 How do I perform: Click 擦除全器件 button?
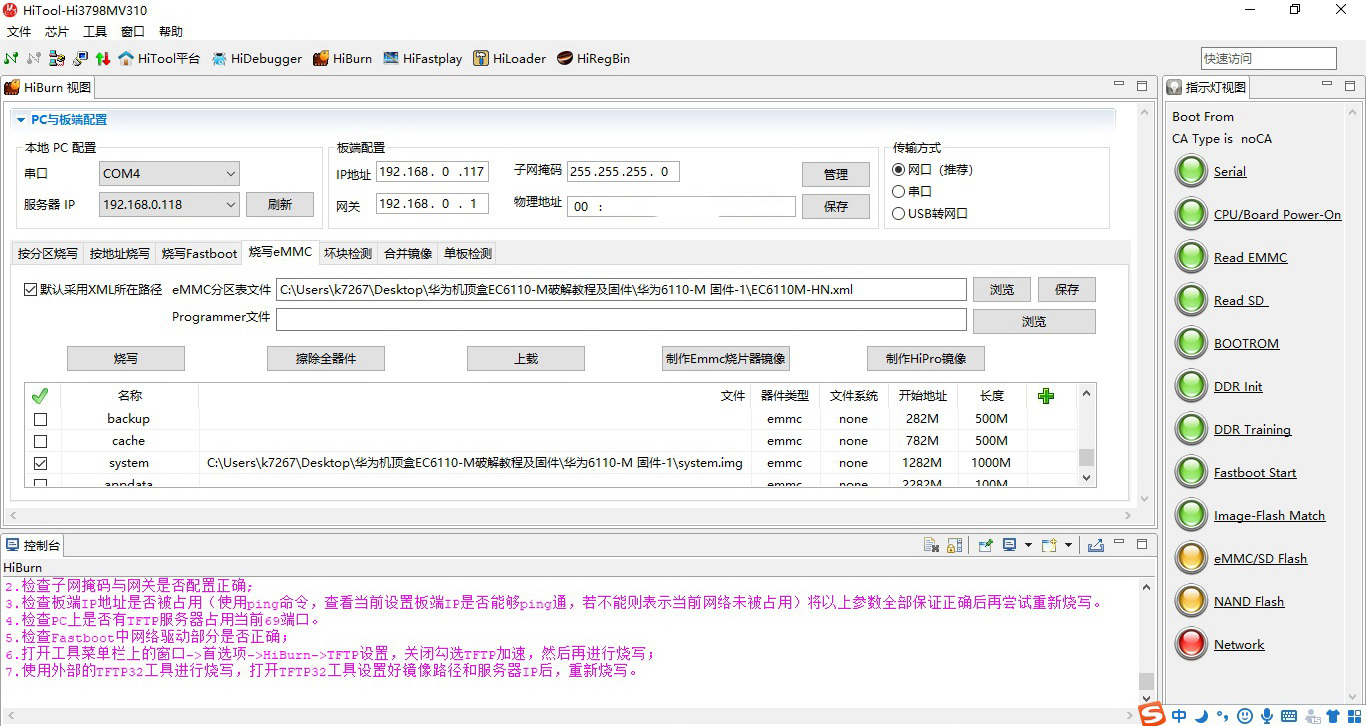[x=326, y=358]
